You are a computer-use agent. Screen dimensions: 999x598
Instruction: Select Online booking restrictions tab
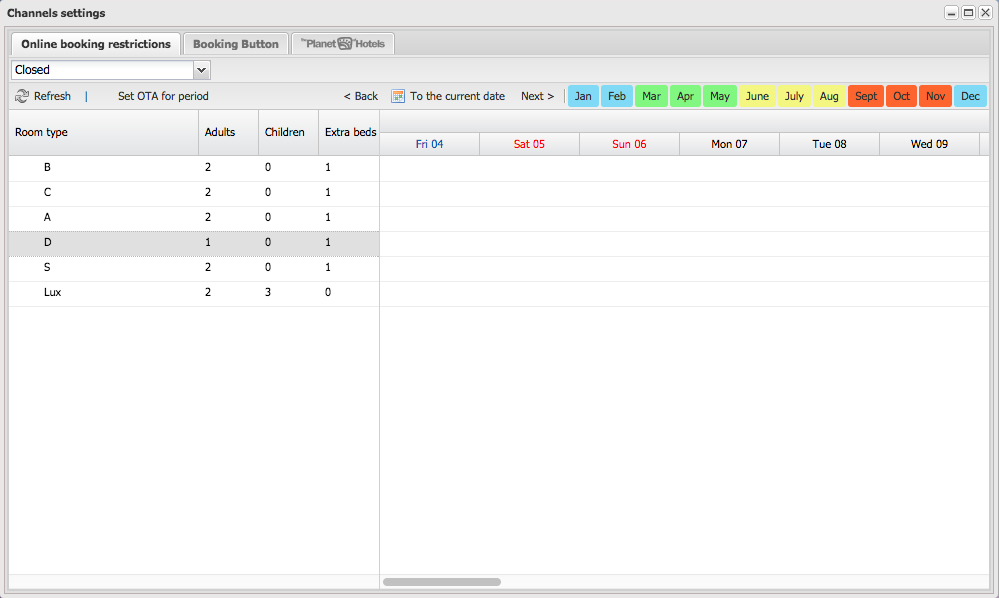pos(96,44)
